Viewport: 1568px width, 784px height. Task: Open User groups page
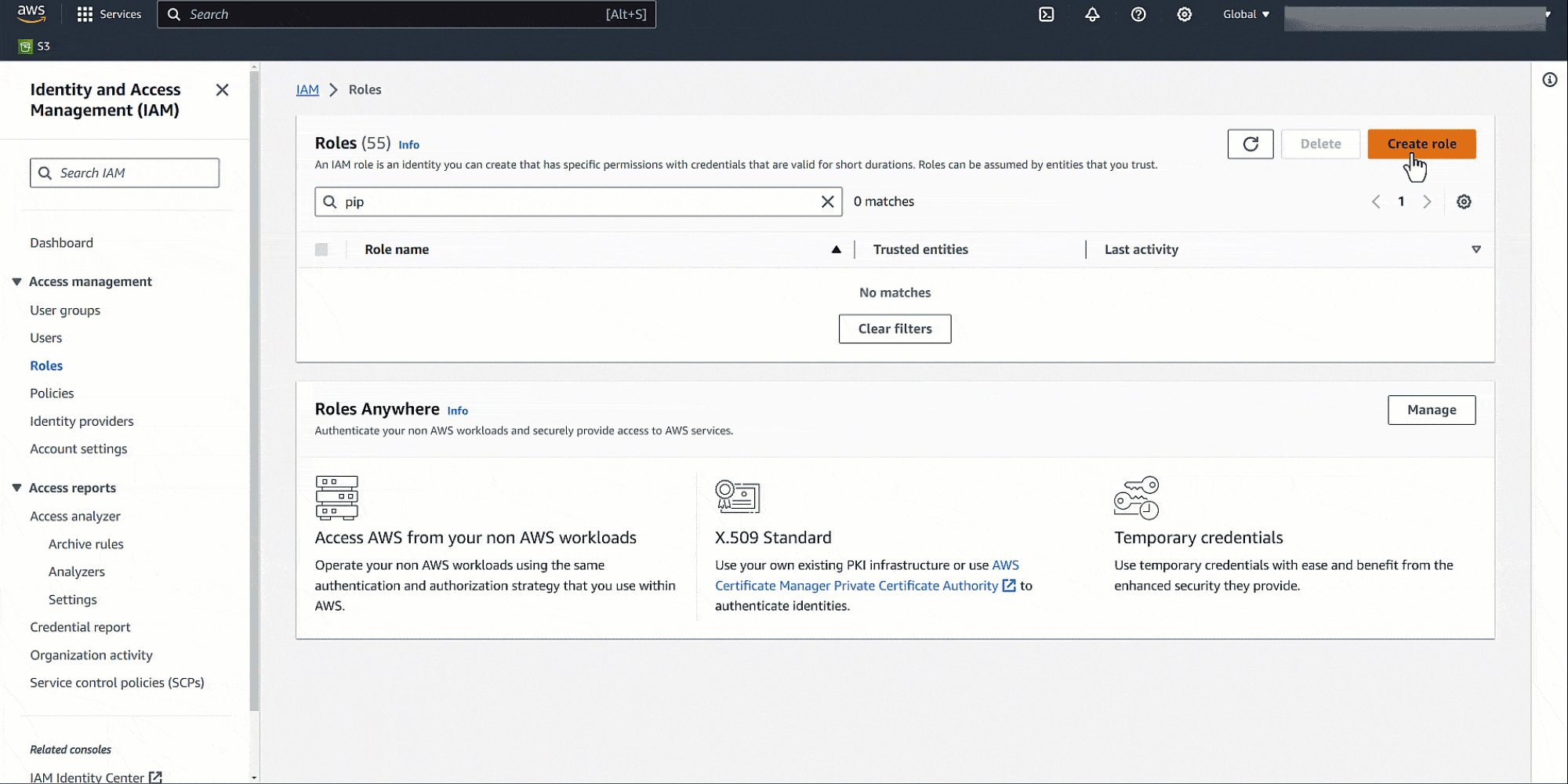tap(65, 310)
